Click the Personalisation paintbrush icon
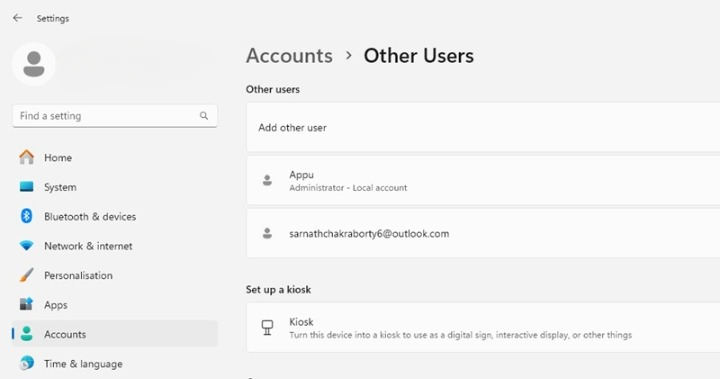Image resolution: width=720 pixels, height=379 pixels. [26, 275]
